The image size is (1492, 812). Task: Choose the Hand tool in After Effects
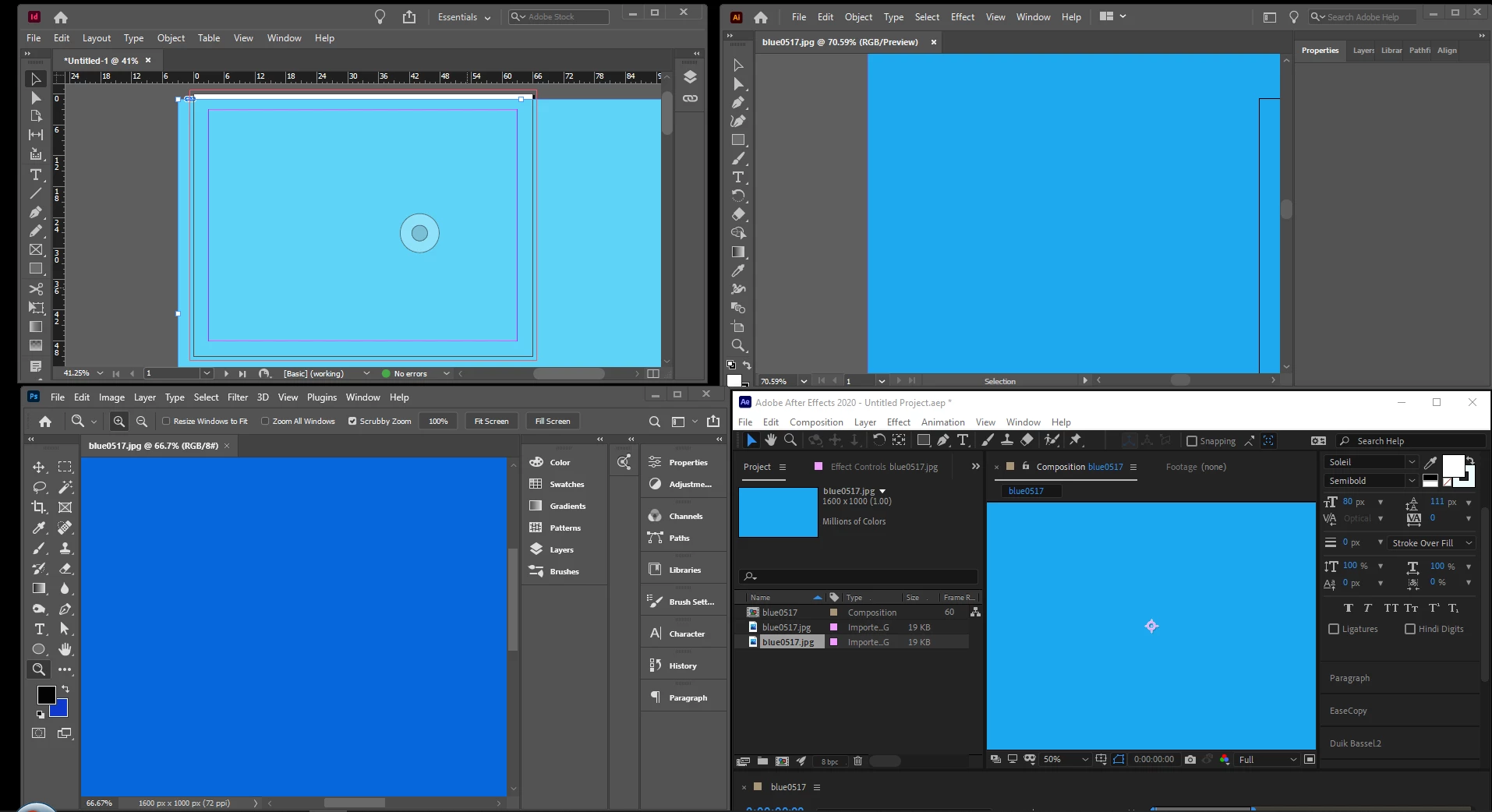click(x=771, y=440)
